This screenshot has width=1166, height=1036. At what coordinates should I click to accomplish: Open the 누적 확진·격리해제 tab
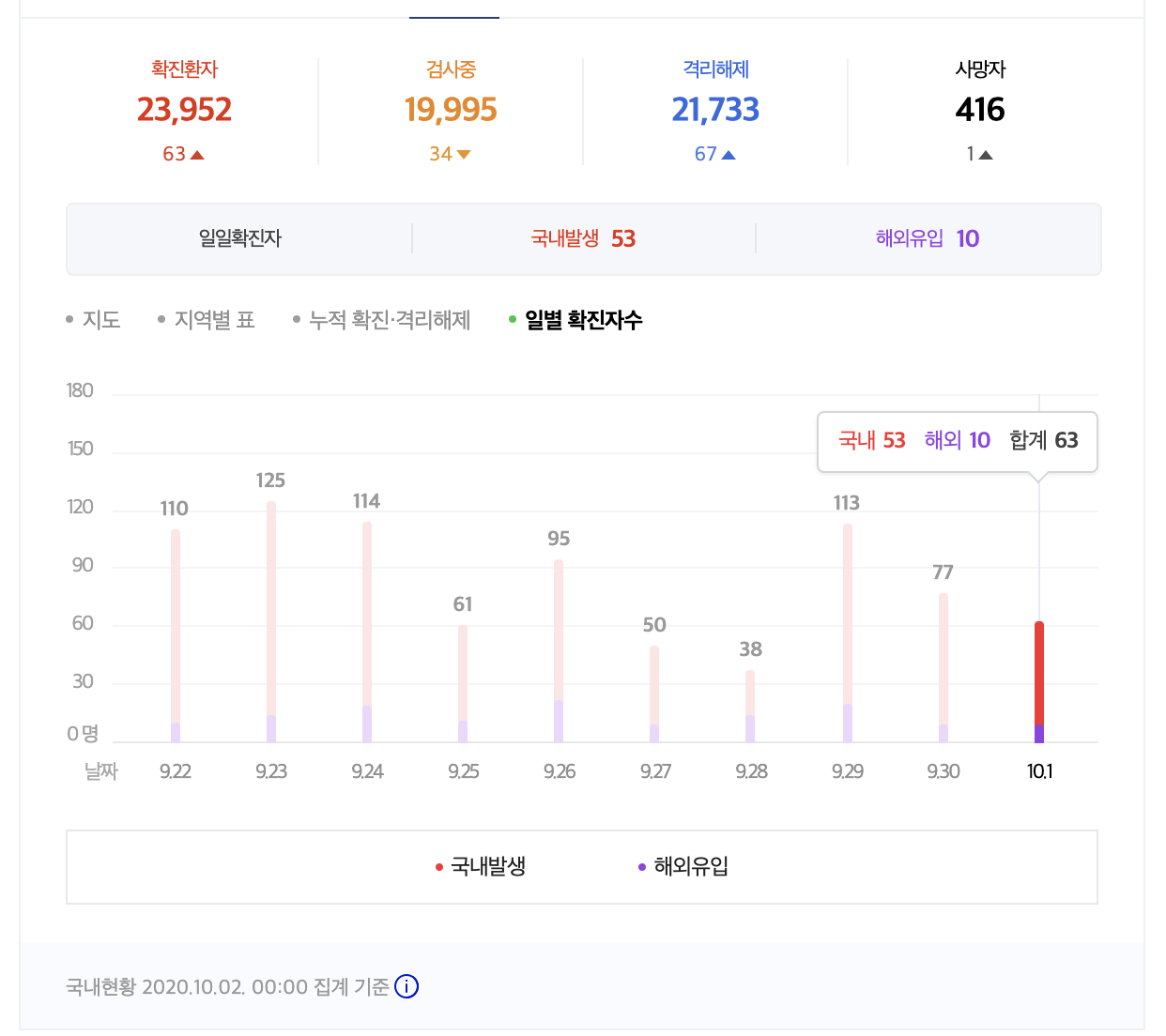tap(381, 320)
